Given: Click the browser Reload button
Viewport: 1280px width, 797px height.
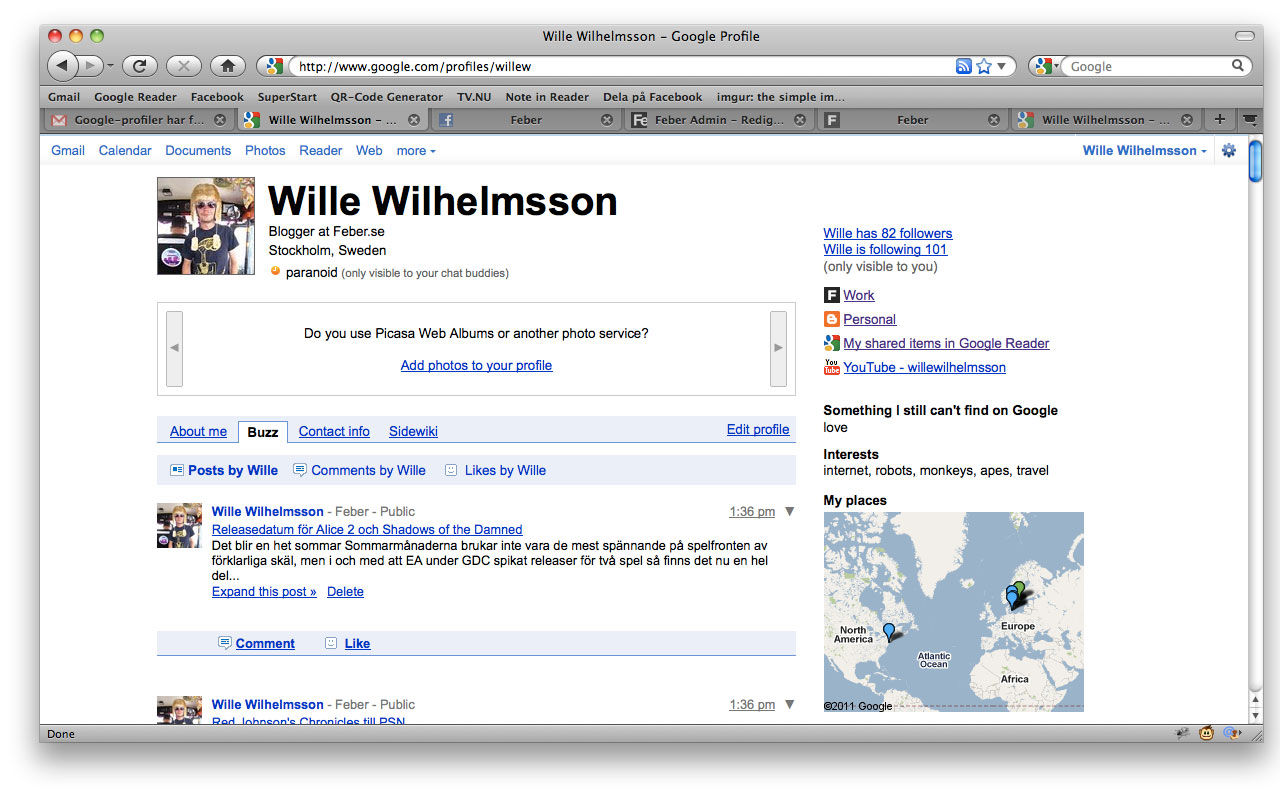Looking at the screenshot, I should point(140,66).
